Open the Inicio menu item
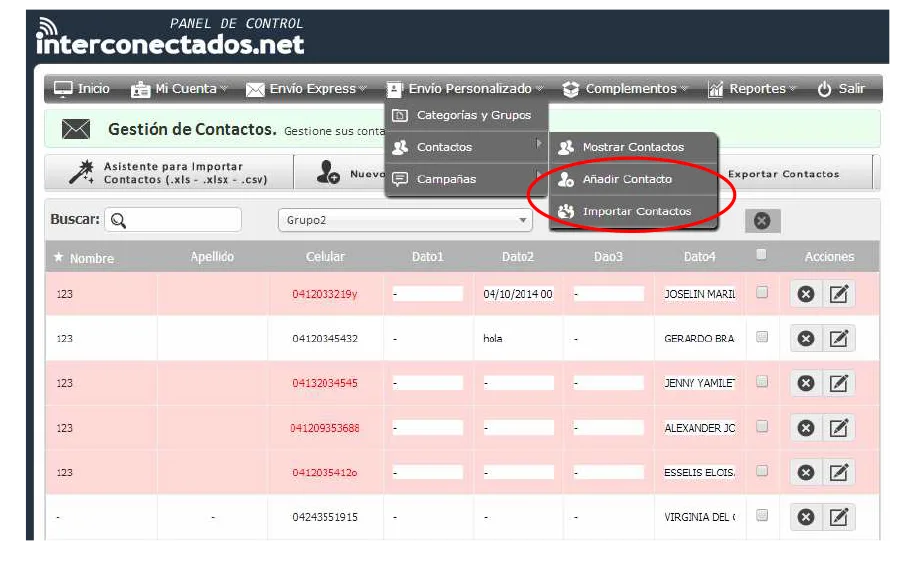This screenshot has width=916, height=566. (82, 89)
